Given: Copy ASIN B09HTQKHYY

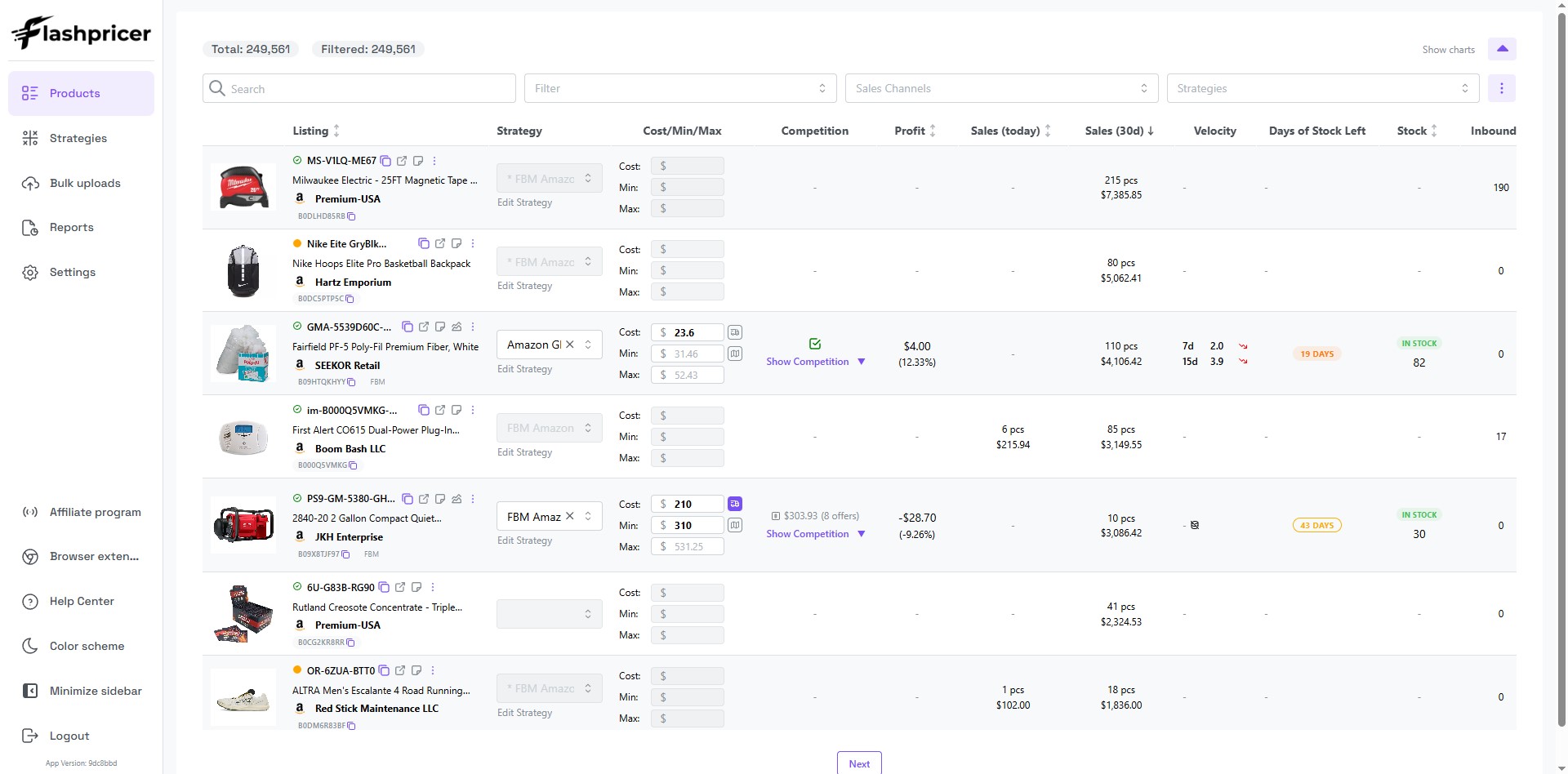Looking at the screenshot, I should (351, 382).
